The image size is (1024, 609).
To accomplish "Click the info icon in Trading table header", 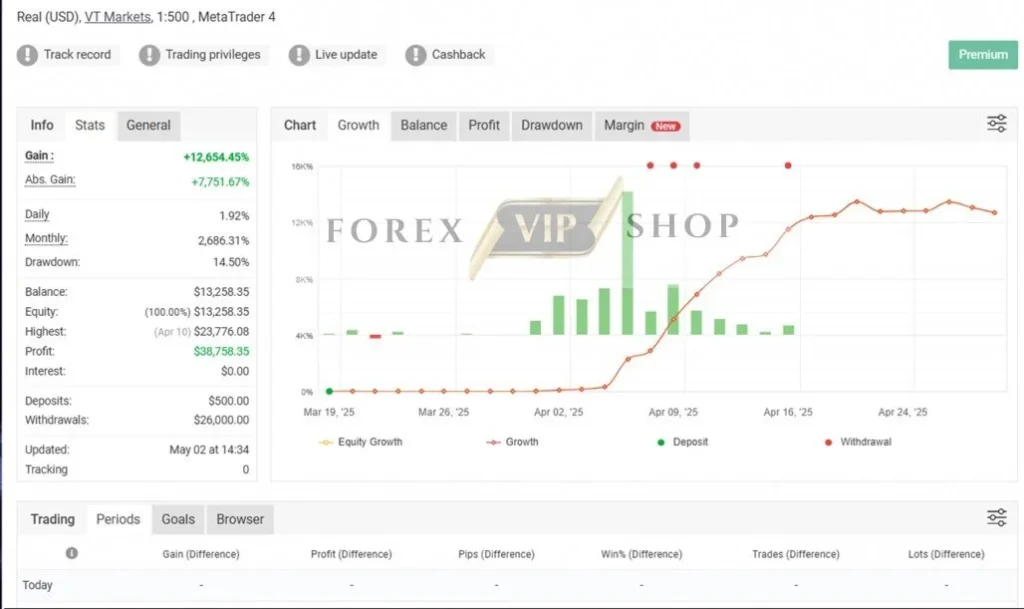I will pos(72,554).
